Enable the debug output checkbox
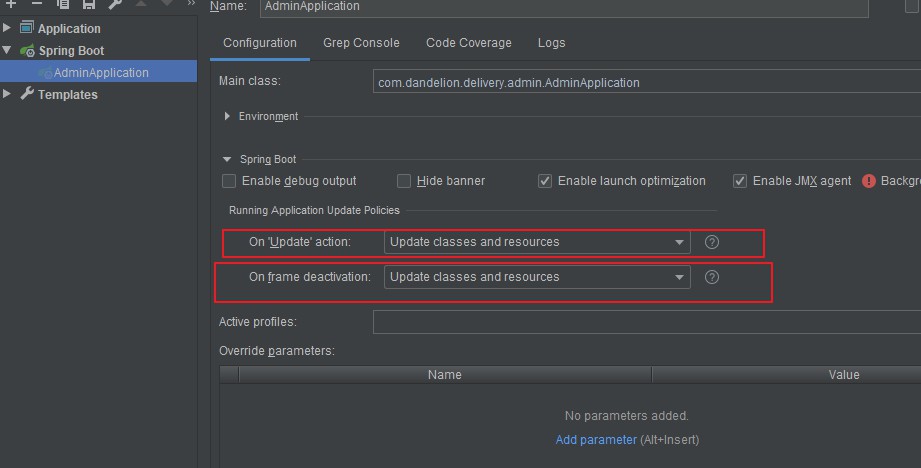921x468 pixels. [229, 181]
